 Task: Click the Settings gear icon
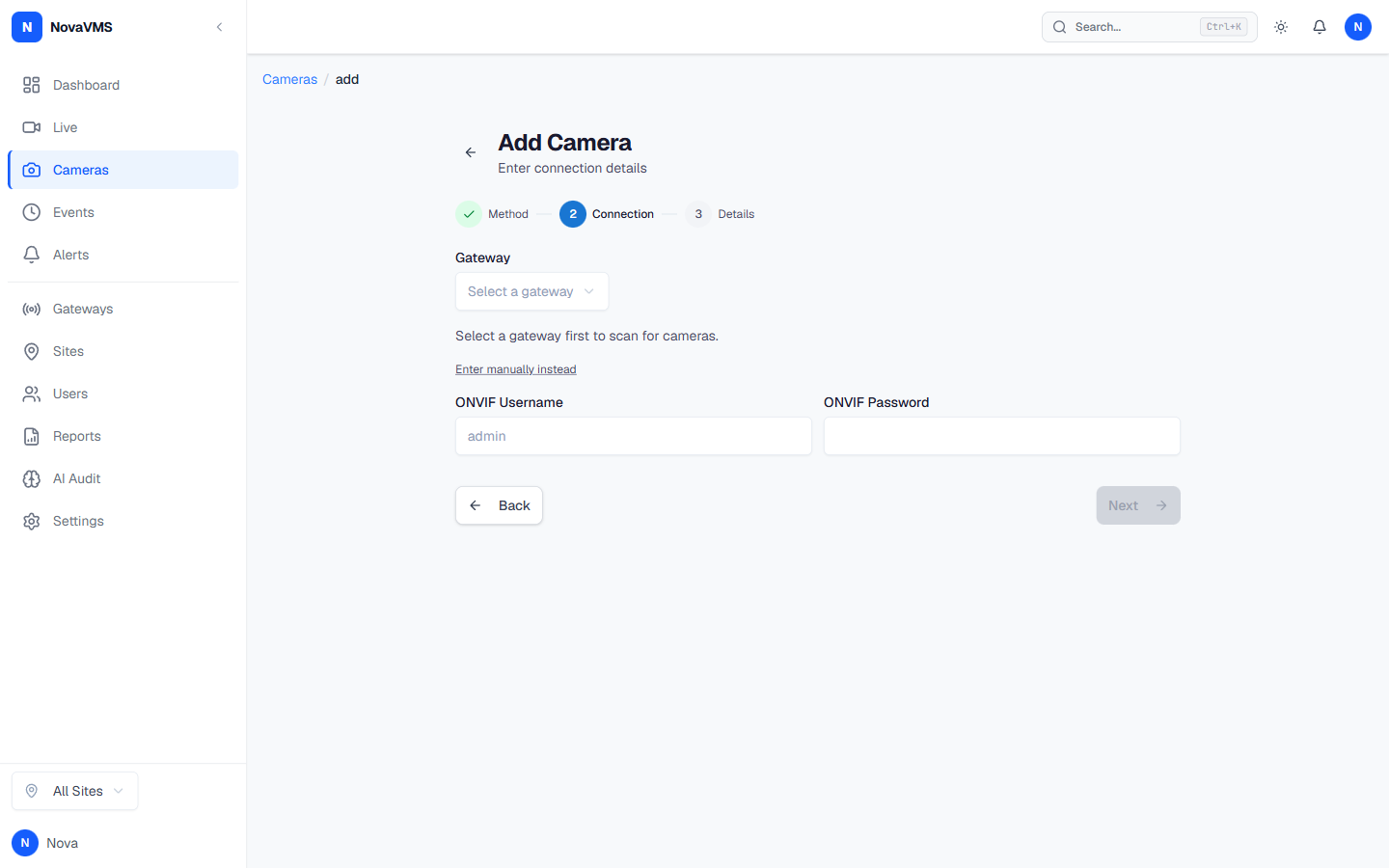pyautogui.click(x=32, y=521)
